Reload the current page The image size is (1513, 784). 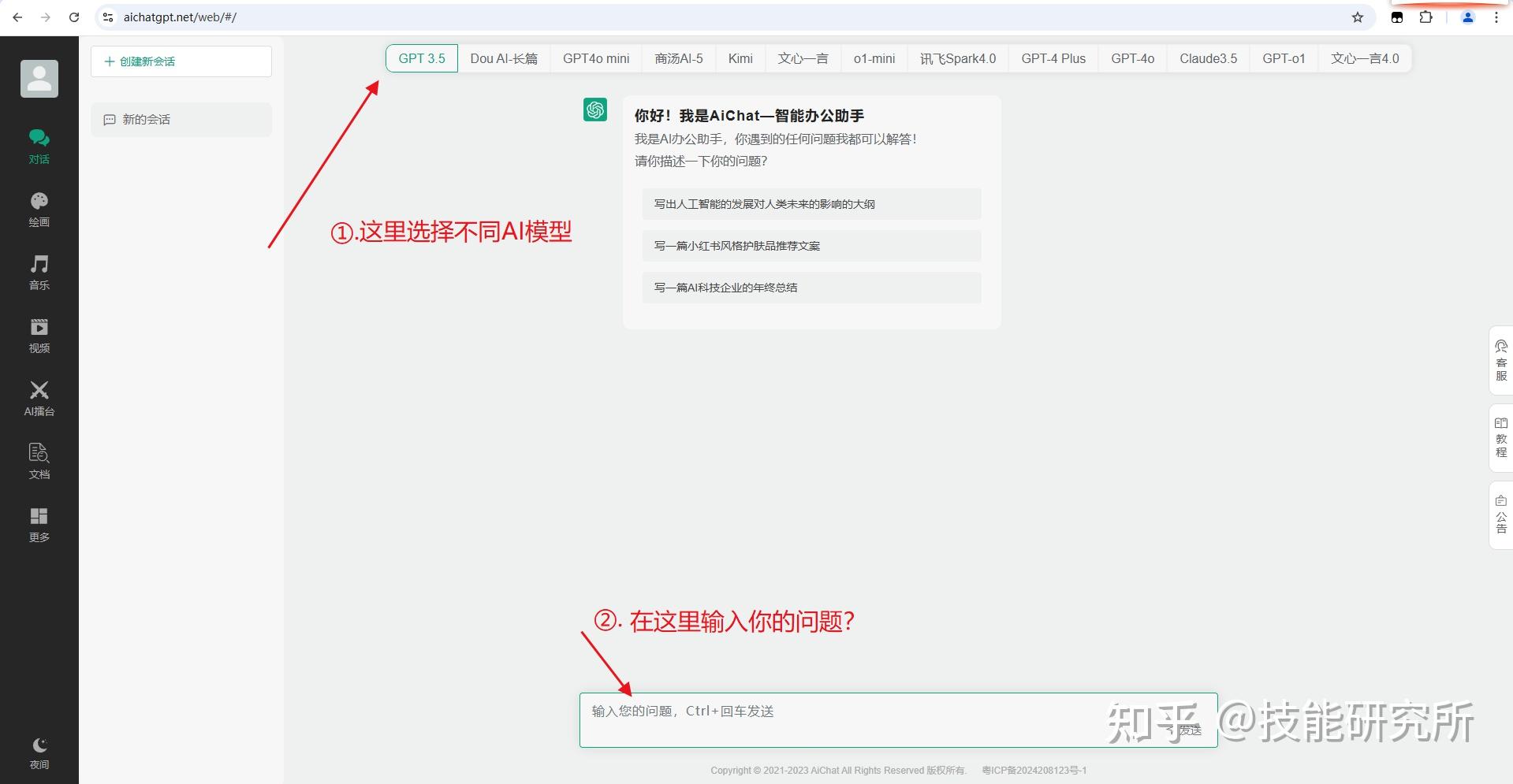coord(74,17)
